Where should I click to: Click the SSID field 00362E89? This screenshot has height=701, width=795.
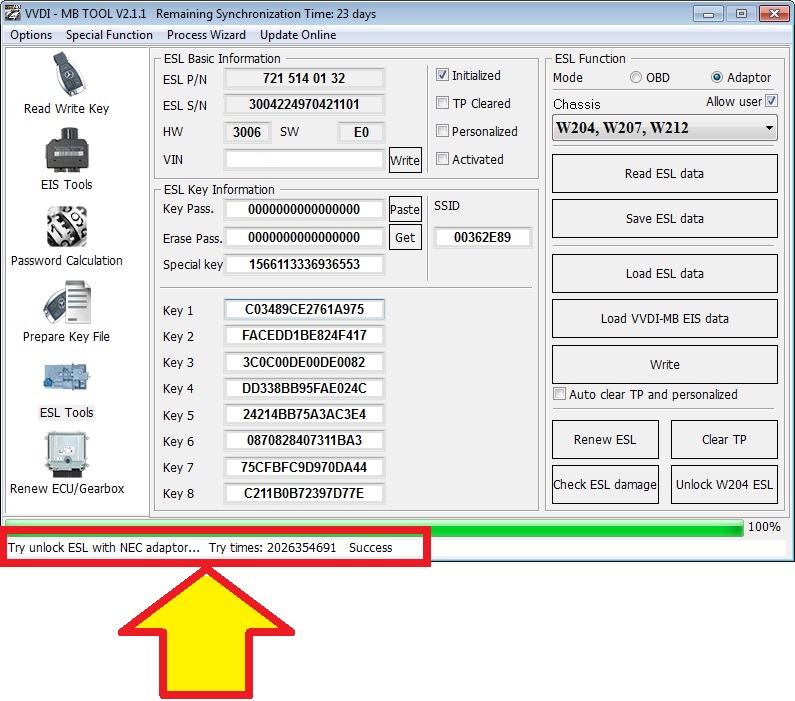point(482,237)
